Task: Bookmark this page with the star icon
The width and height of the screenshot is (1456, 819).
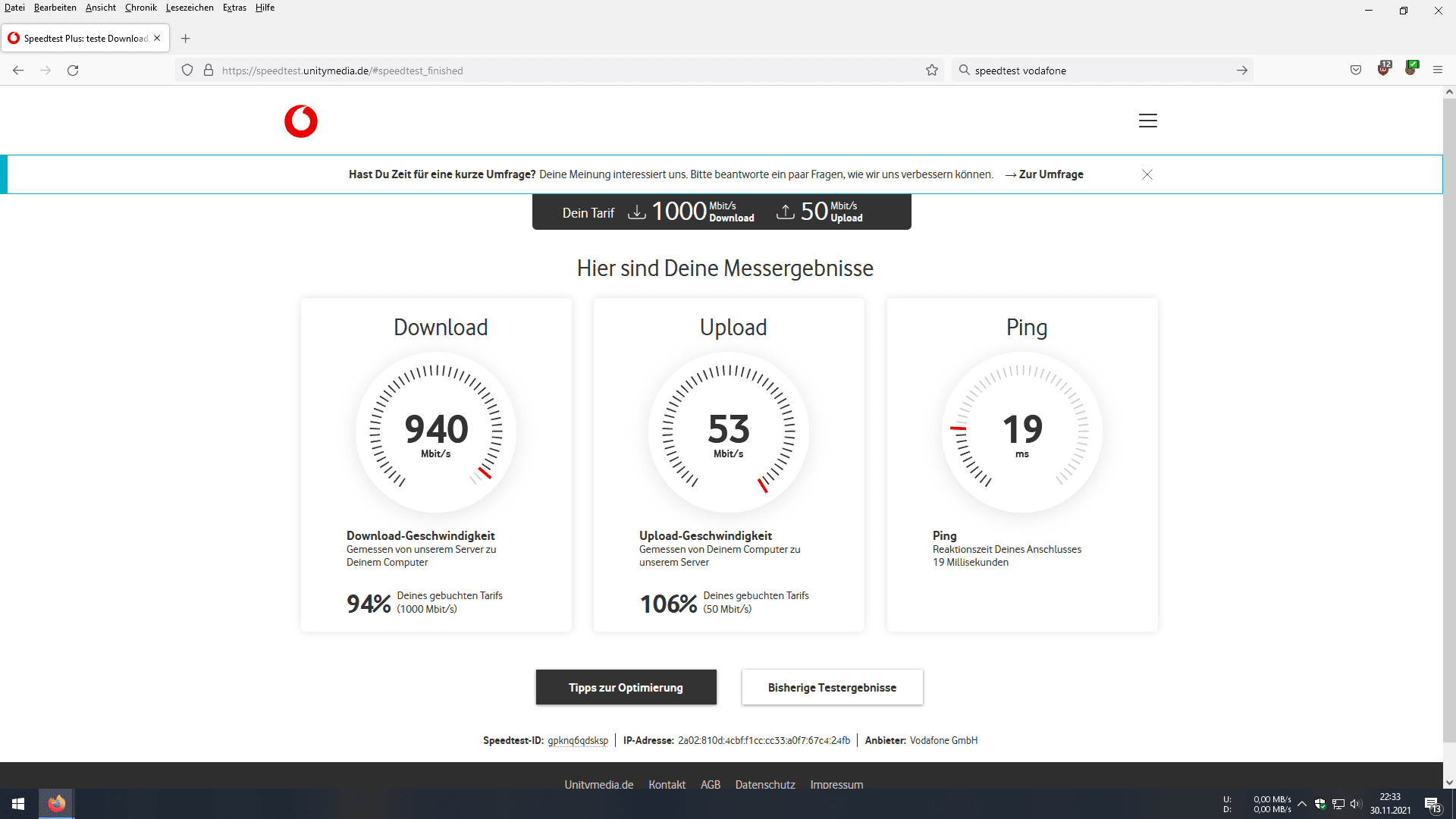Action: (932, 71)
